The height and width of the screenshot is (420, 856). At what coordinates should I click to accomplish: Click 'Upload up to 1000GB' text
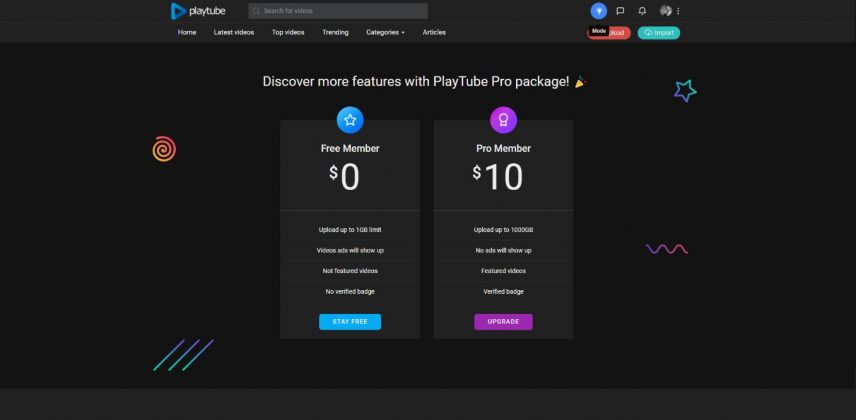[x=503, y=230]
